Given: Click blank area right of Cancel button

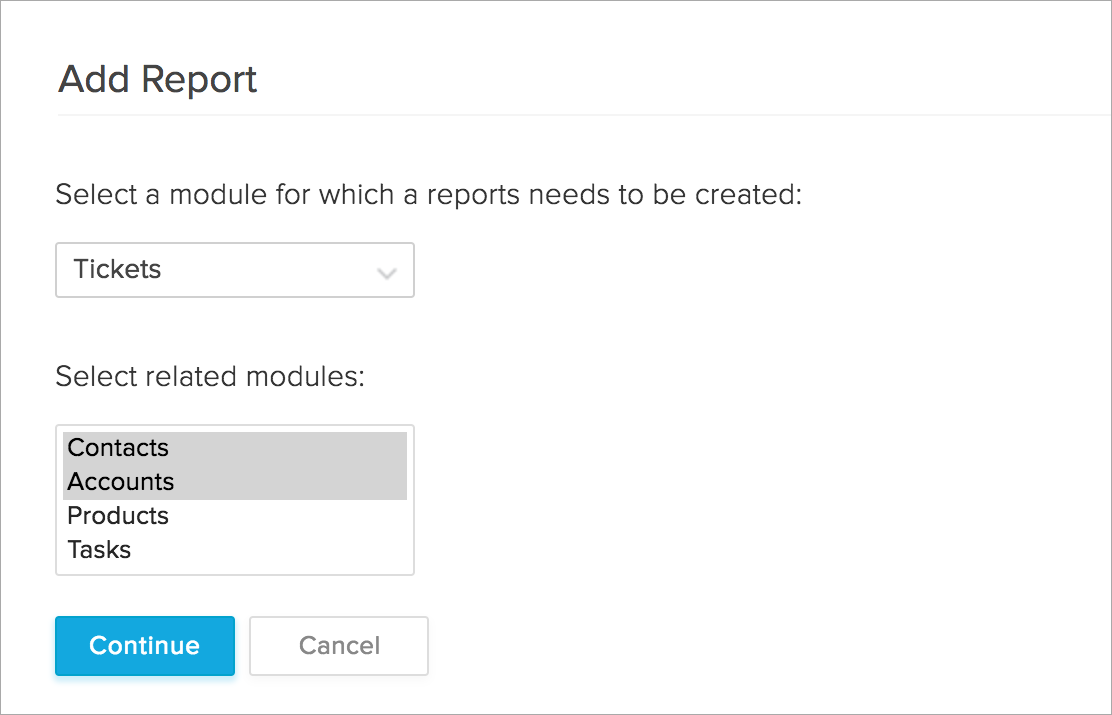Looking at the screenshot, I should point(700,646).
